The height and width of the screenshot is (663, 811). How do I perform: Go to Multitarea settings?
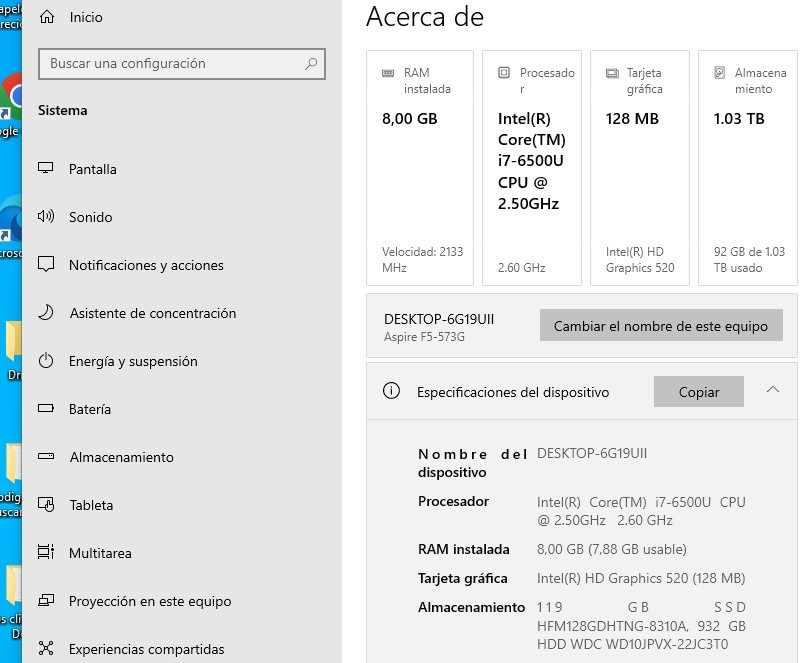100,553
